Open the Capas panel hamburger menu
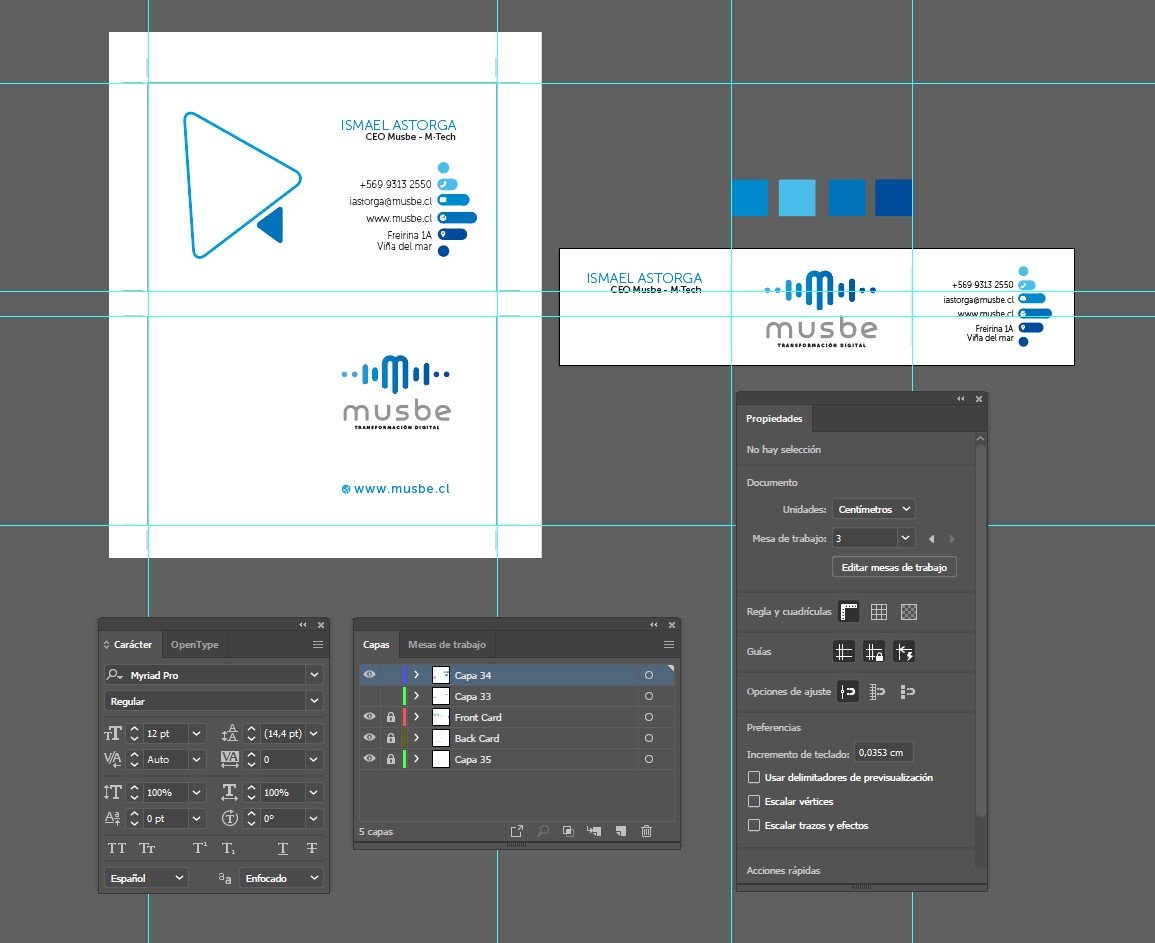The height and width of the screenshot is (943, 1155). click(x=669, y=645)
